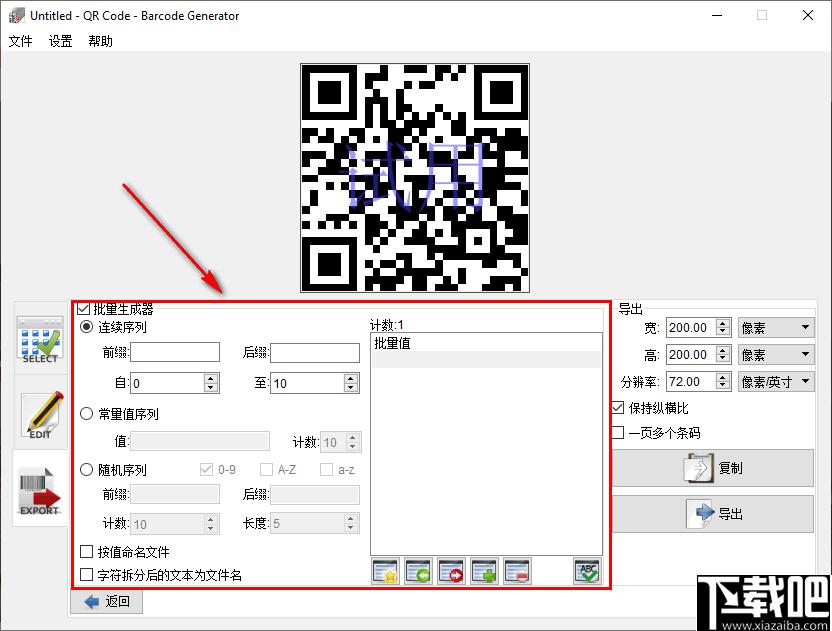The image size is (832, 631).
Task: Open the EXPORT barcode tab
Action: pyautogui.click(x=40, y=489)
